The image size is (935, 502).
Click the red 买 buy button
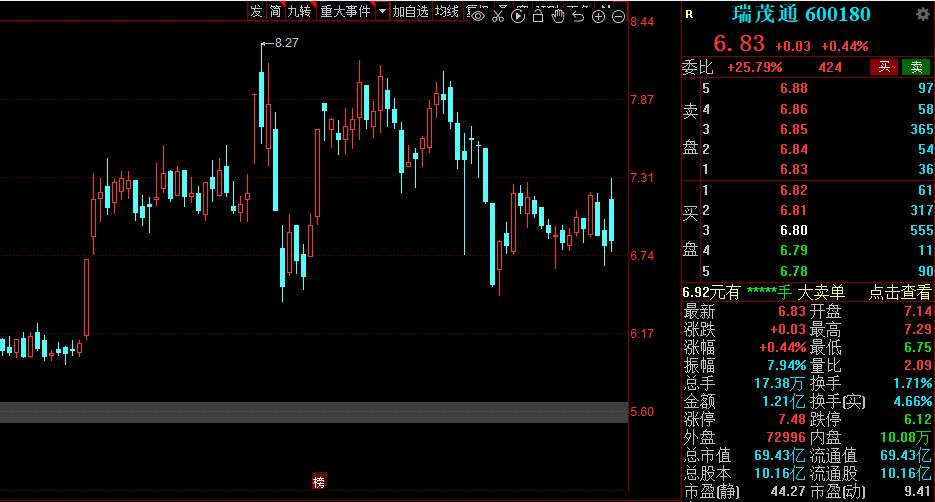coord(884,67)
